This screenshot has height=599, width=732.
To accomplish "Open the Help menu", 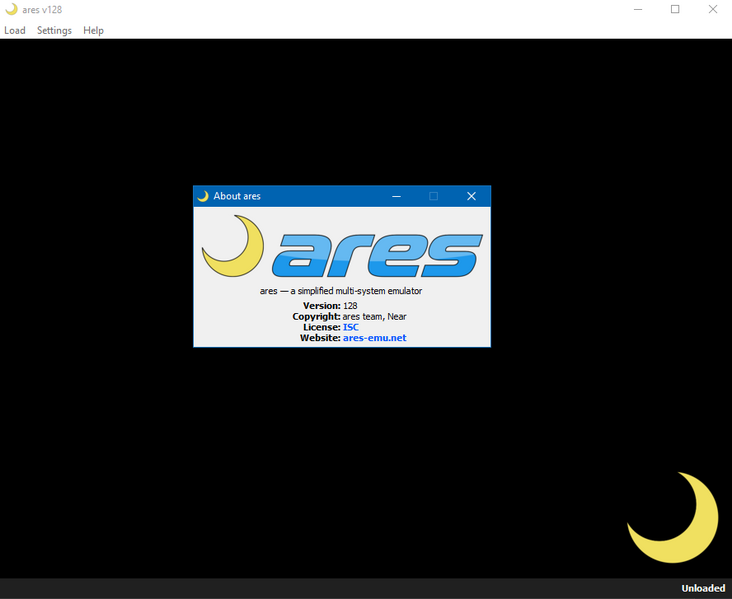I will [93, 30].
